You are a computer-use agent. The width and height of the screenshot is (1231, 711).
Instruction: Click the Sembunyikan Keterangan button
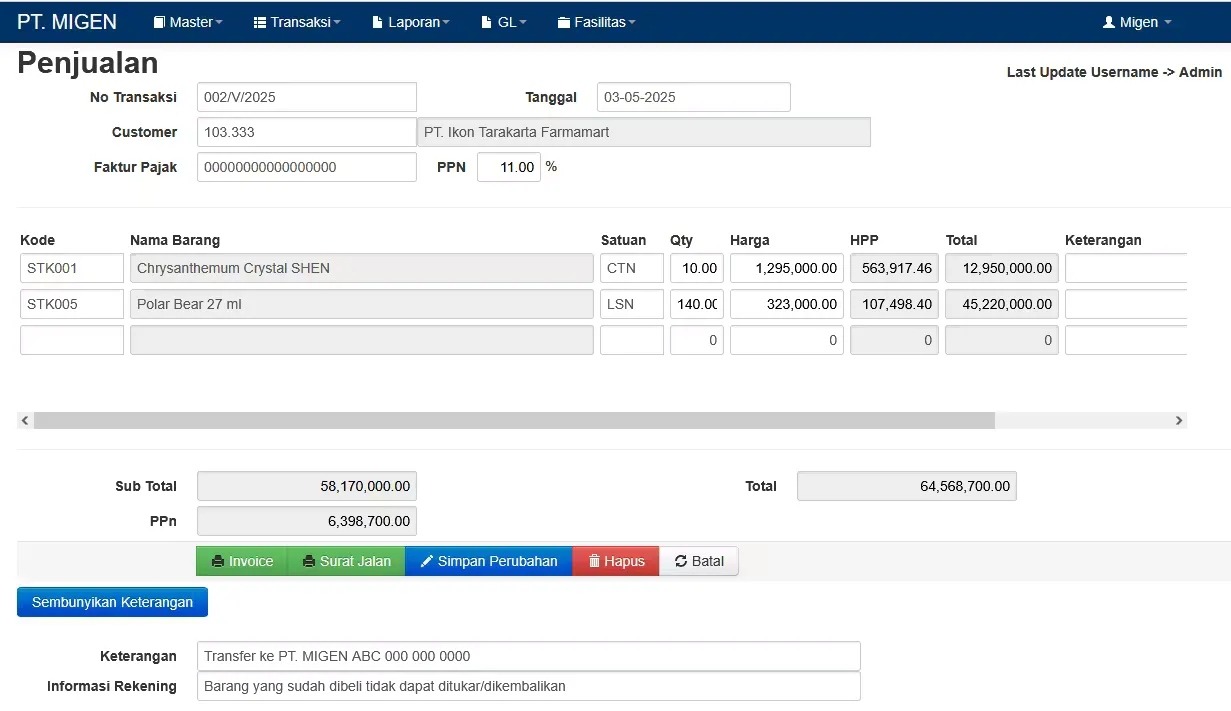[112, 602]
